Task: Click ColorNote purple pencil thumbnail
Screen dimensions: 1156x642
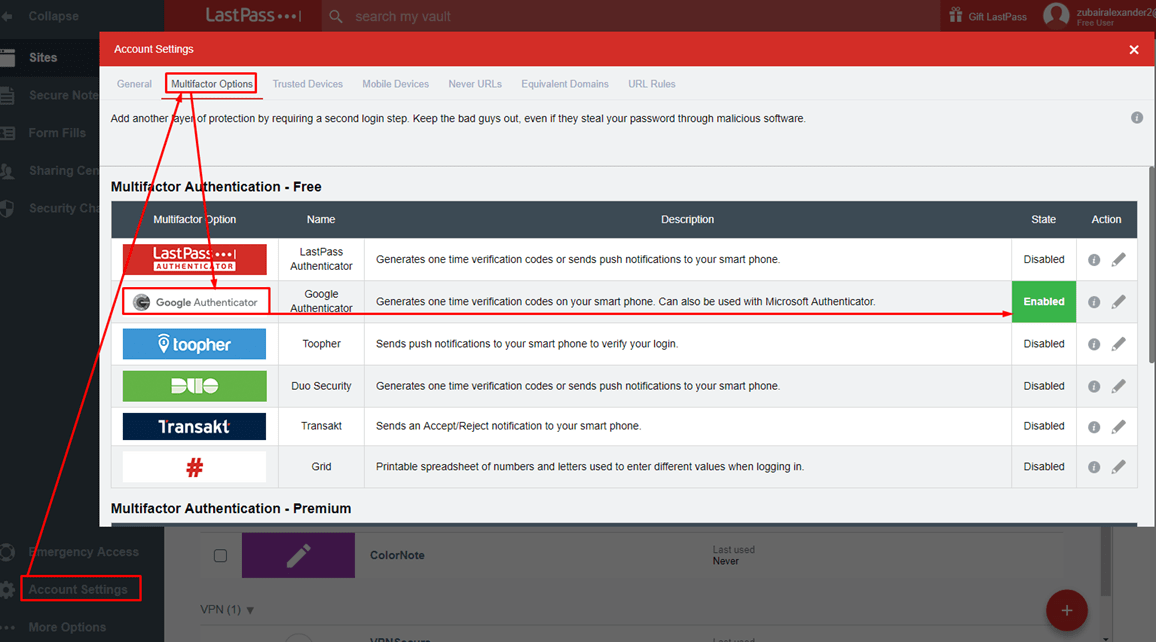Action: coord(298,555)
